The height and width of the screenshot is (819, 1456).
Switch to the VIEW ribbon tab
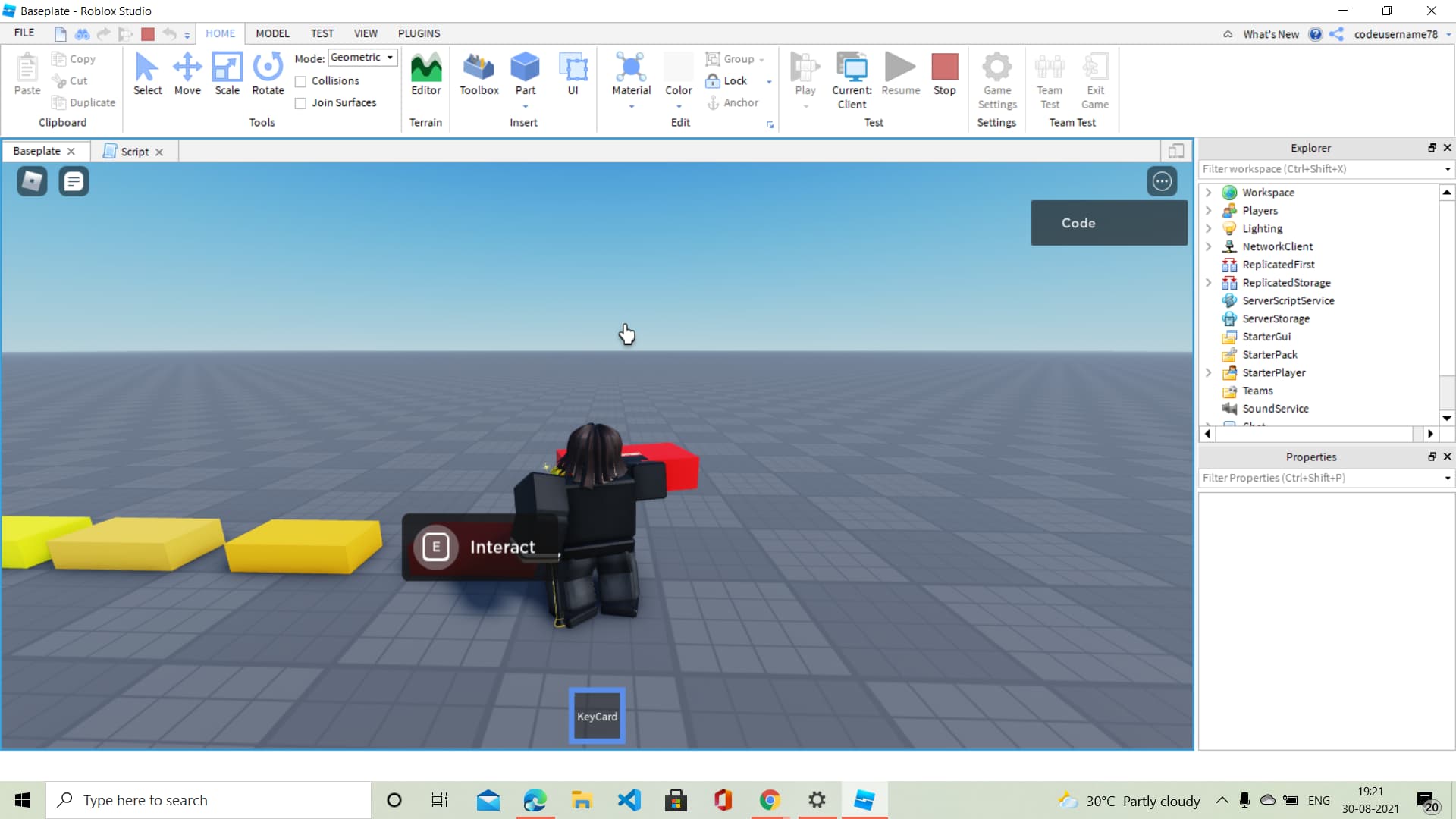(366, 33)
